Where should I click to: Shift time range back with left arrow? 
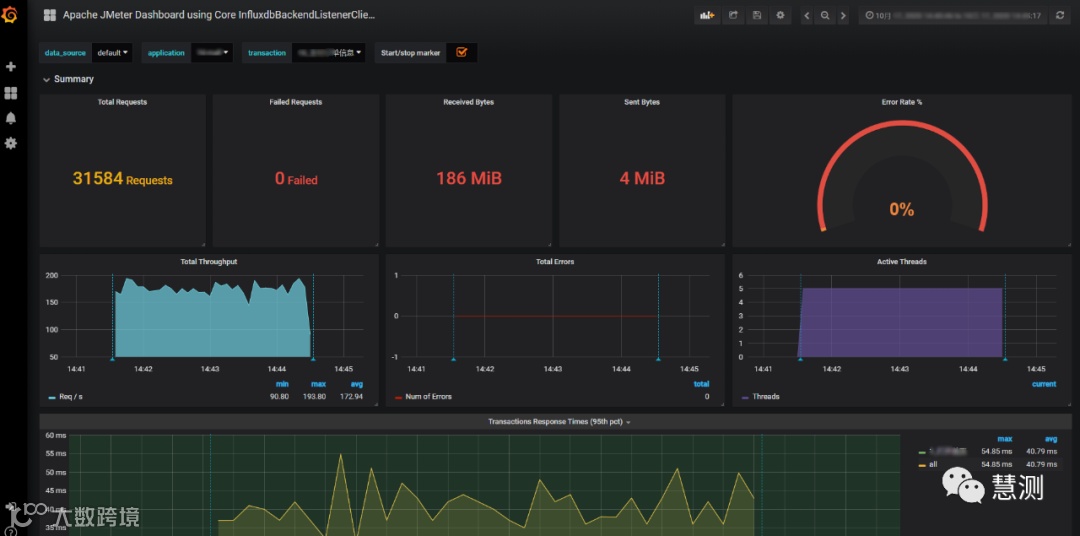807,15
